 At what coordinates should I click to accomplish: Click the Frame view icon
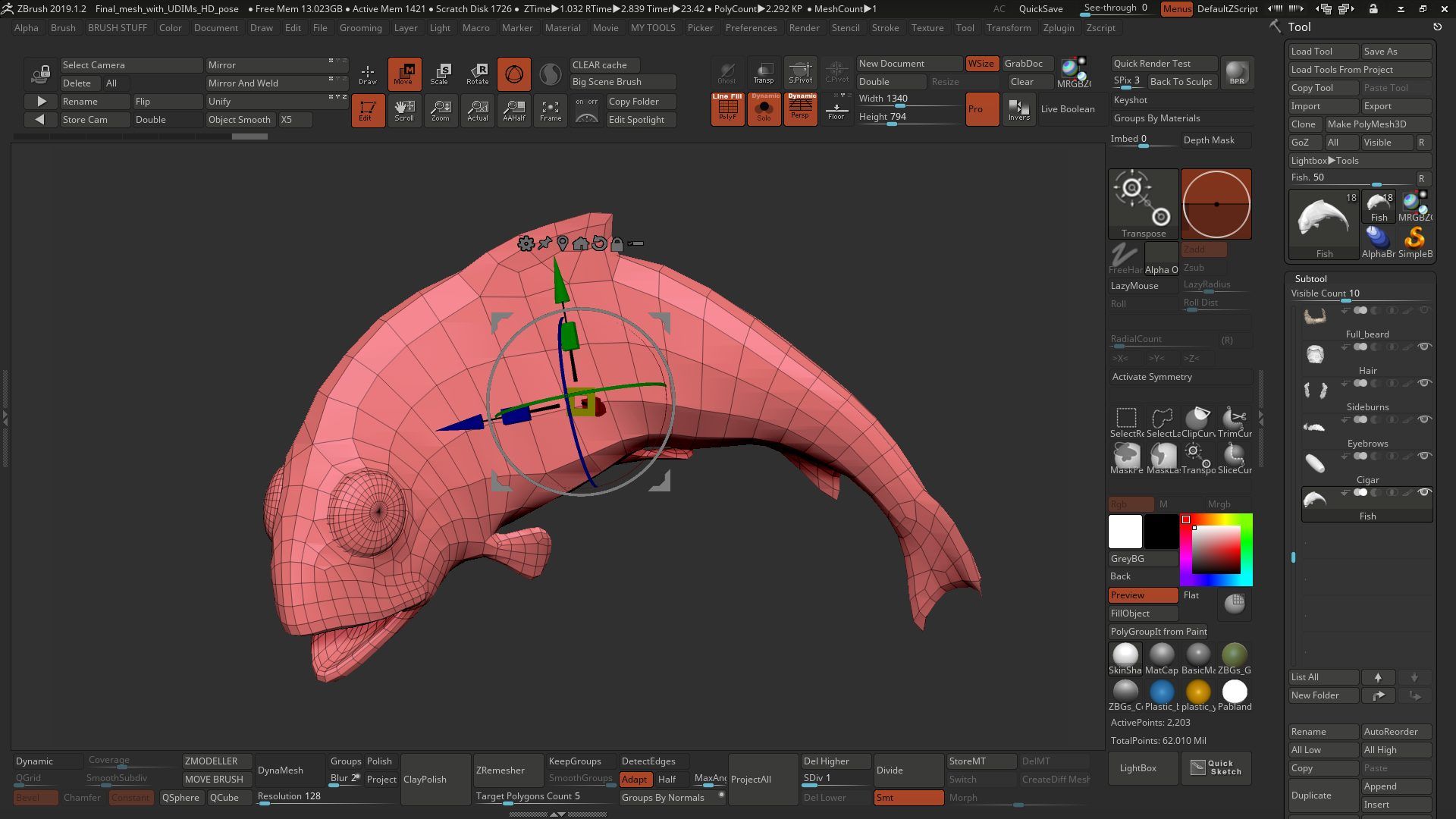[551, 111]
